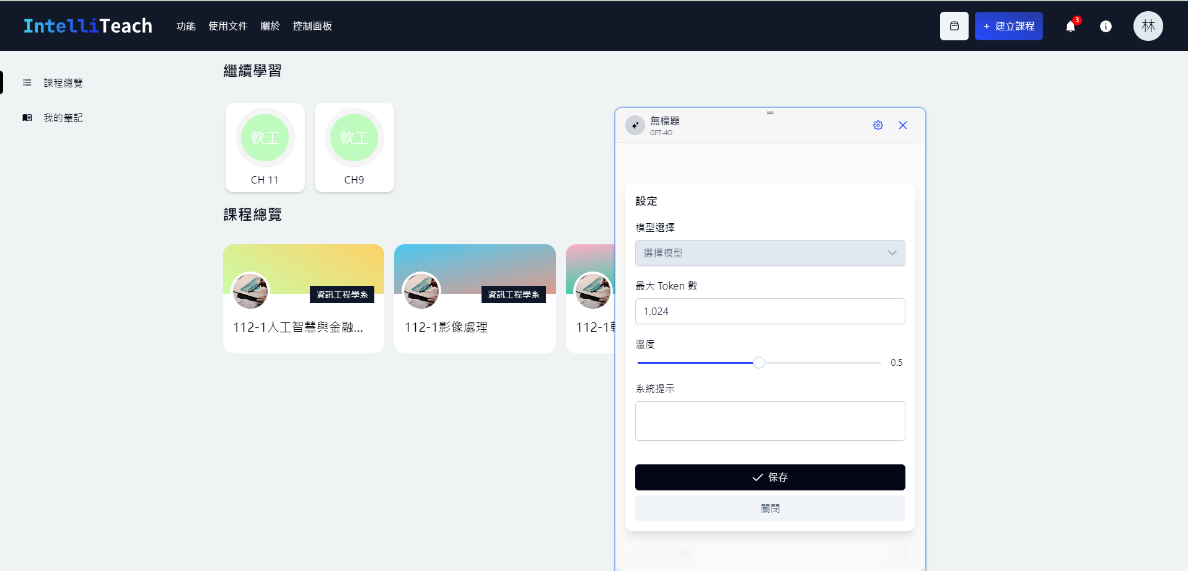Click the 系統提示 text area
1188x571 pixels.
click(770, 421)
